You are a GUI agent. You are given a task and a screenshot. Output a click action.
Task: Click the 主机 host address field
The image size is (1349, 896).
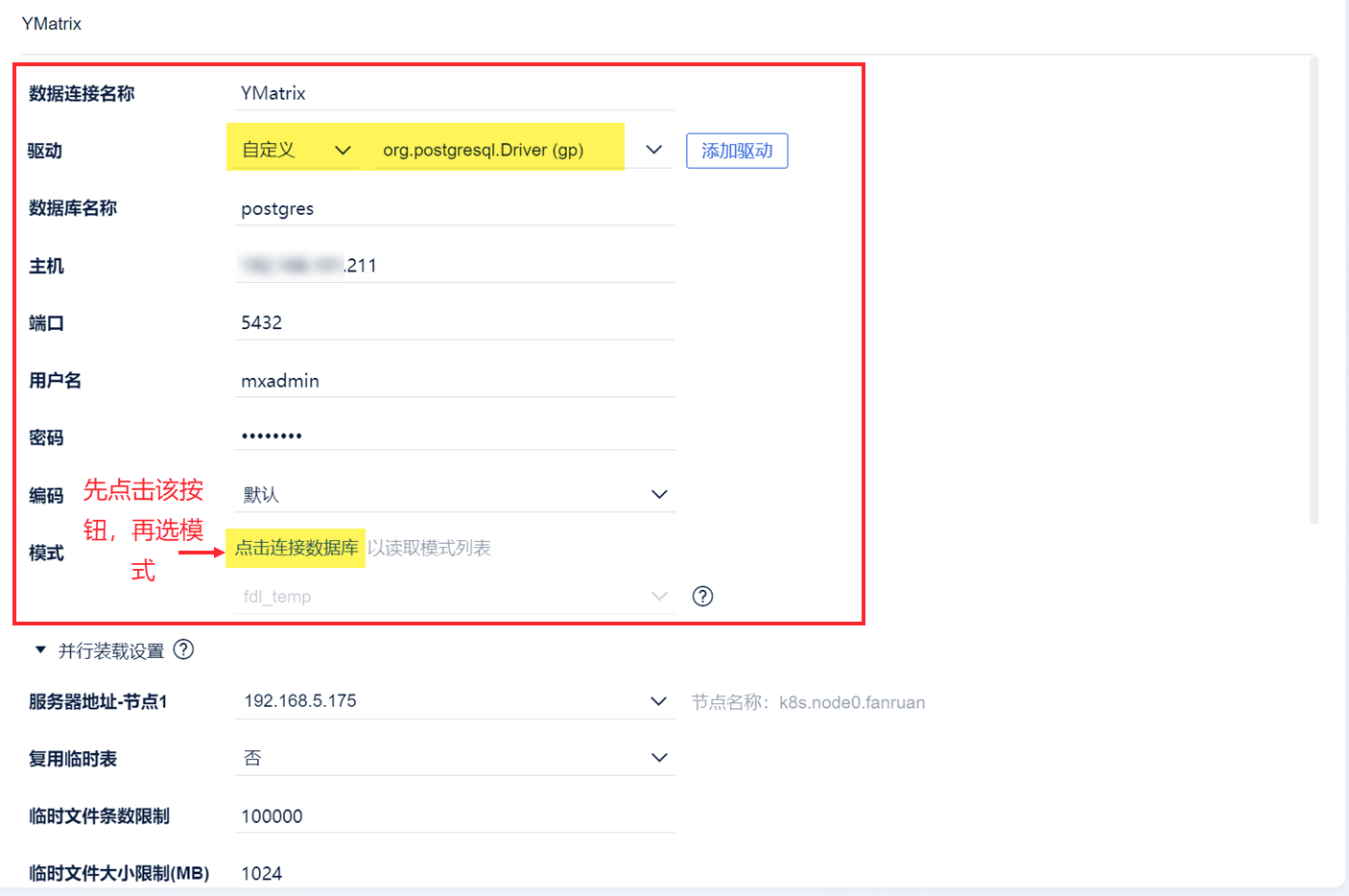pyautogui.click(x=455, y=265)
